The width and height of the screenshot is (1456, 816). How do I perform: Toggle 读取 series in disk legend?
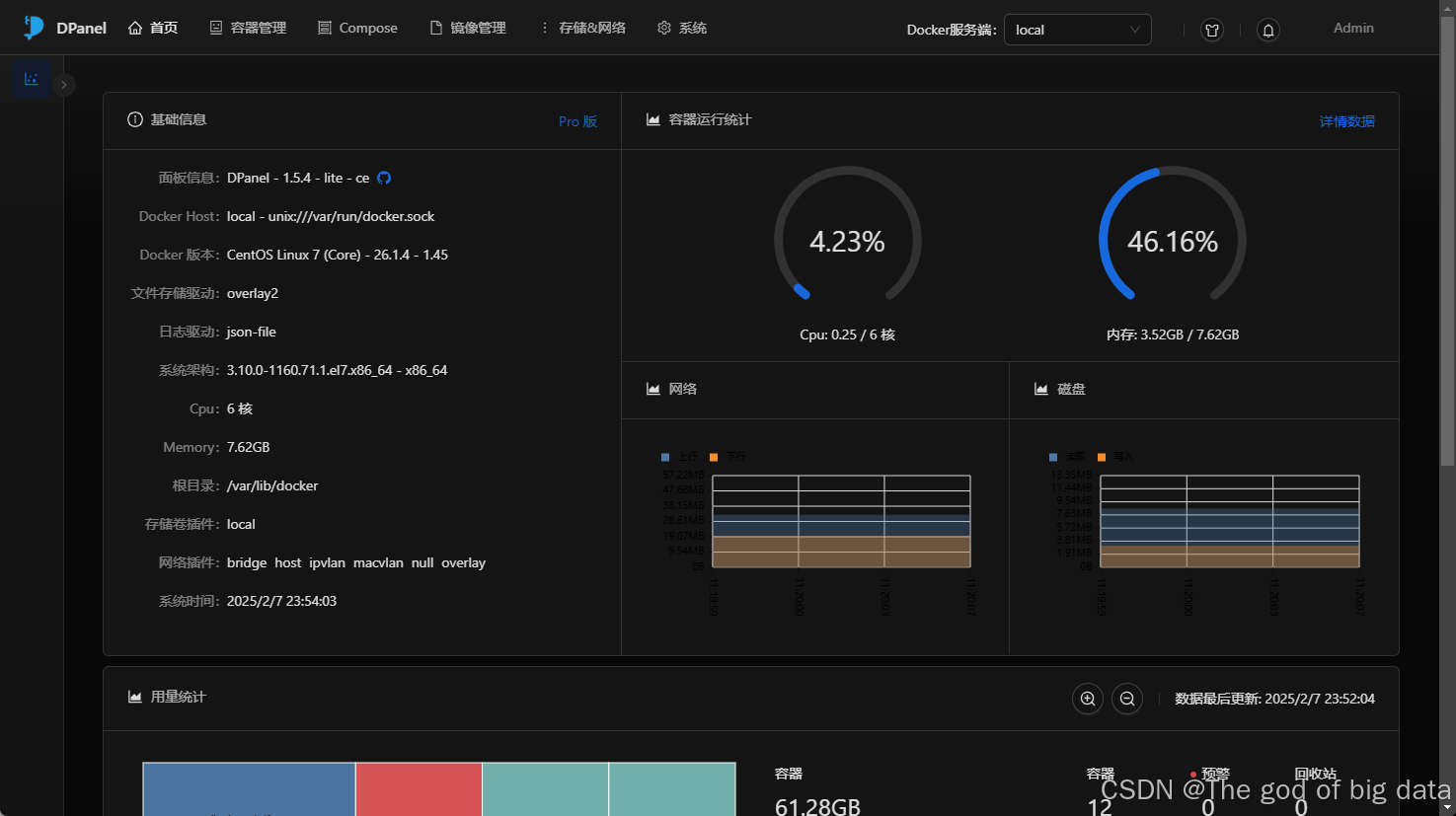point(1068,457)
